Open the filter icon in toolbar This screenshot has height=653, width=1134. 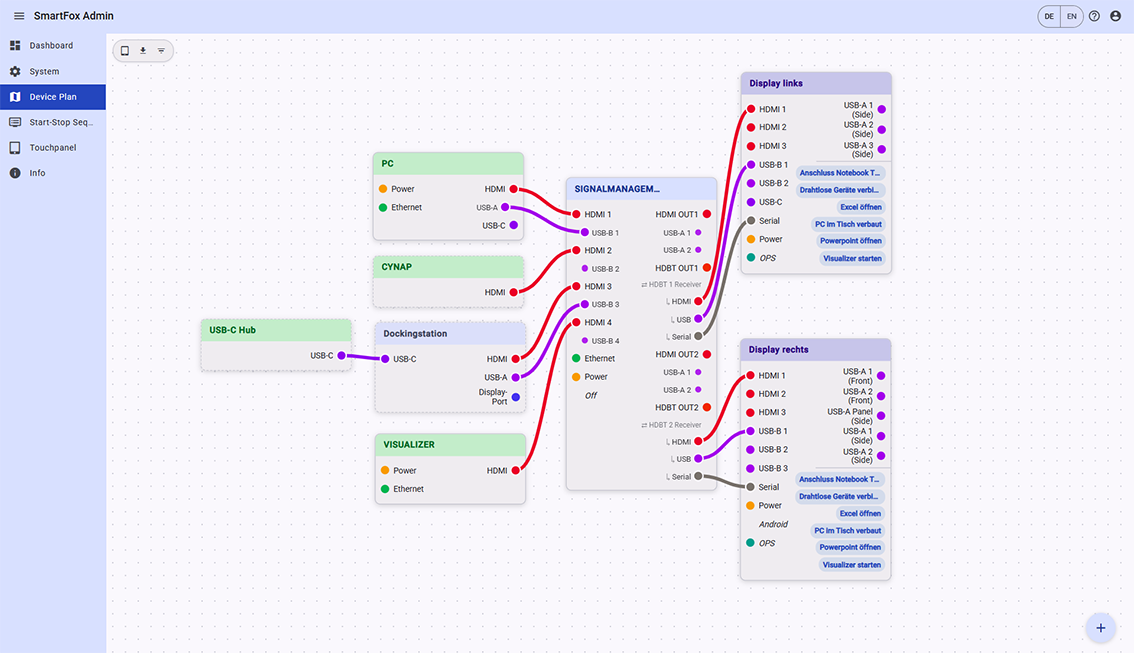point(161,51)
